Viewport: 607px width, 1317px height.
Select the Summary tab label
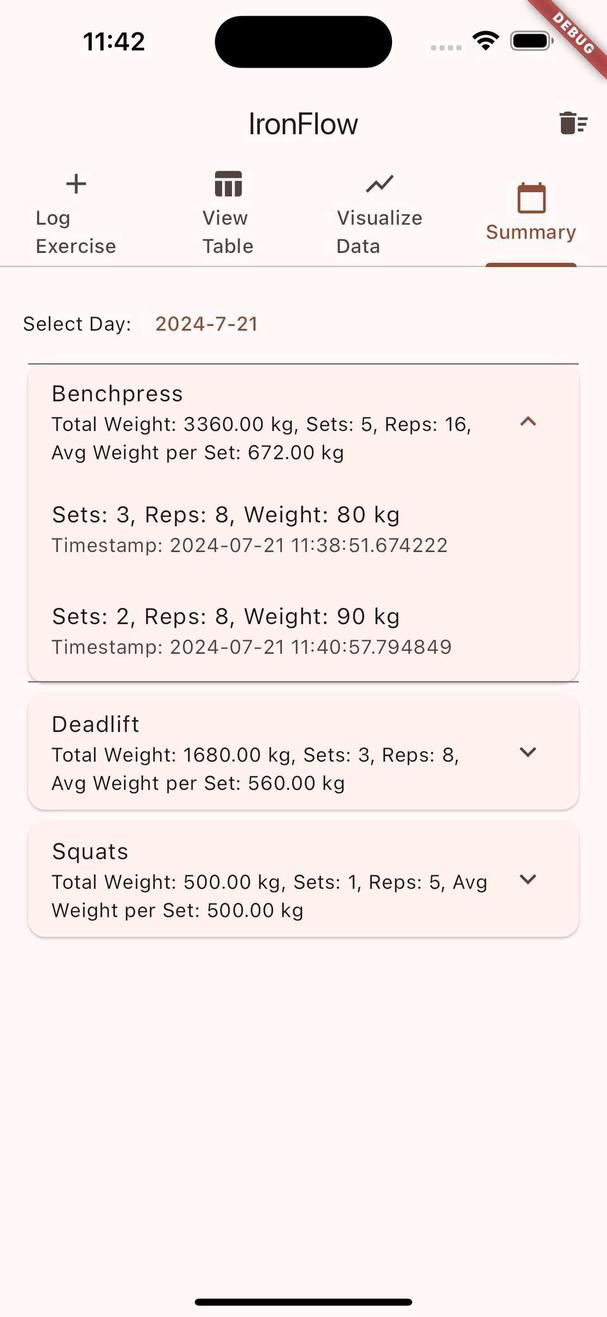click(x=531, y=232)
